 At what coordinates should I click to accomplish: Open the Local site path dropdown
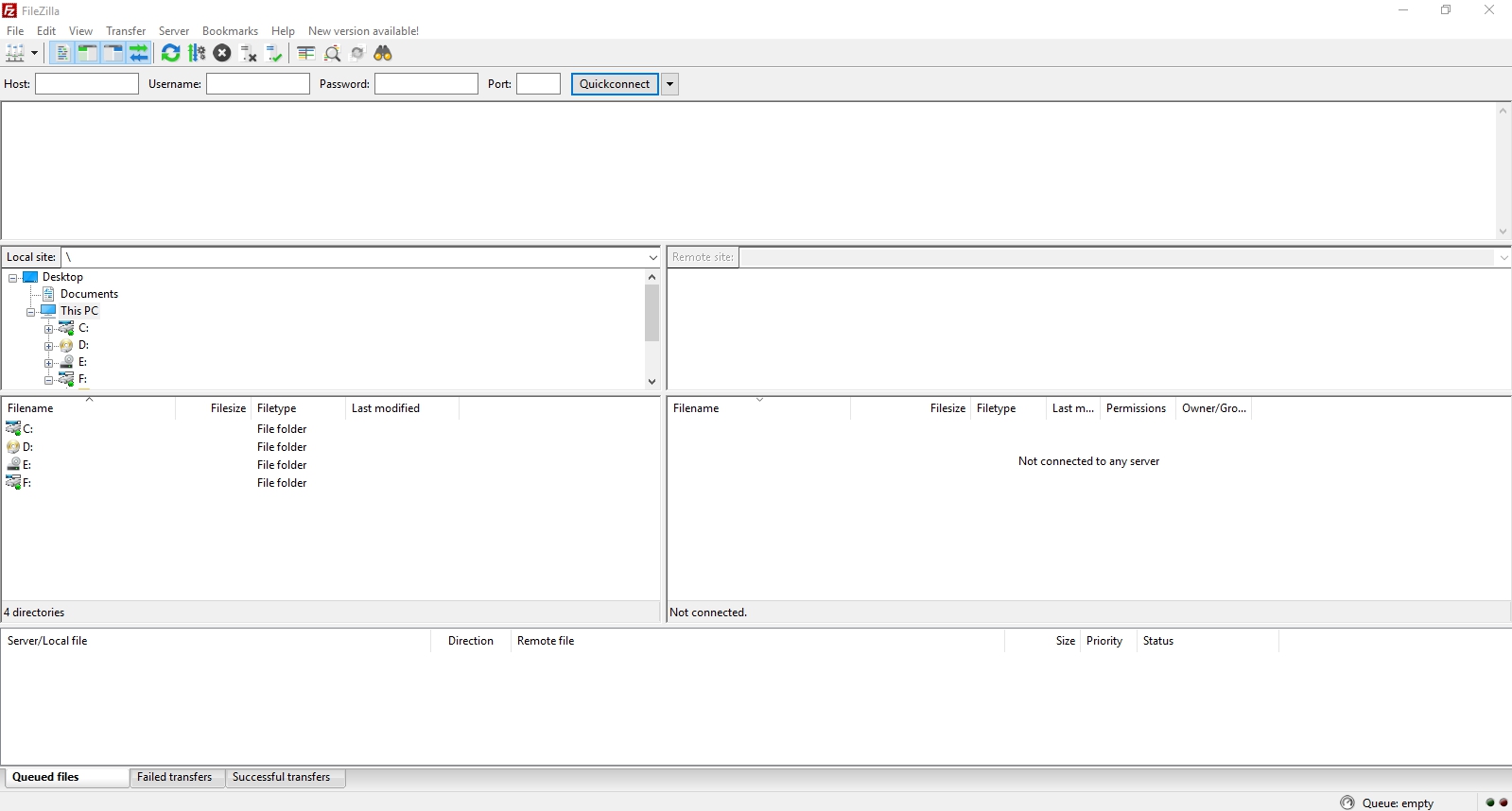[652, 257]
